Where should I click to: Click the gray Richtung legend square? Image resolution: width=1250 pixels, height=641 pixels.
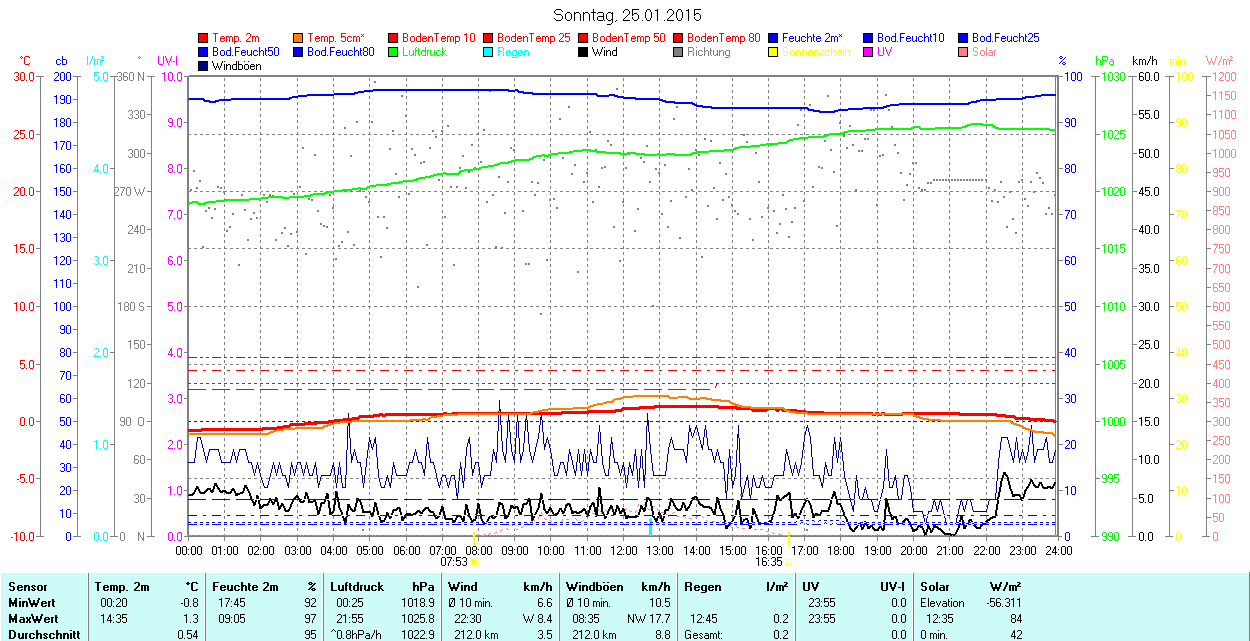click(679, 52)
